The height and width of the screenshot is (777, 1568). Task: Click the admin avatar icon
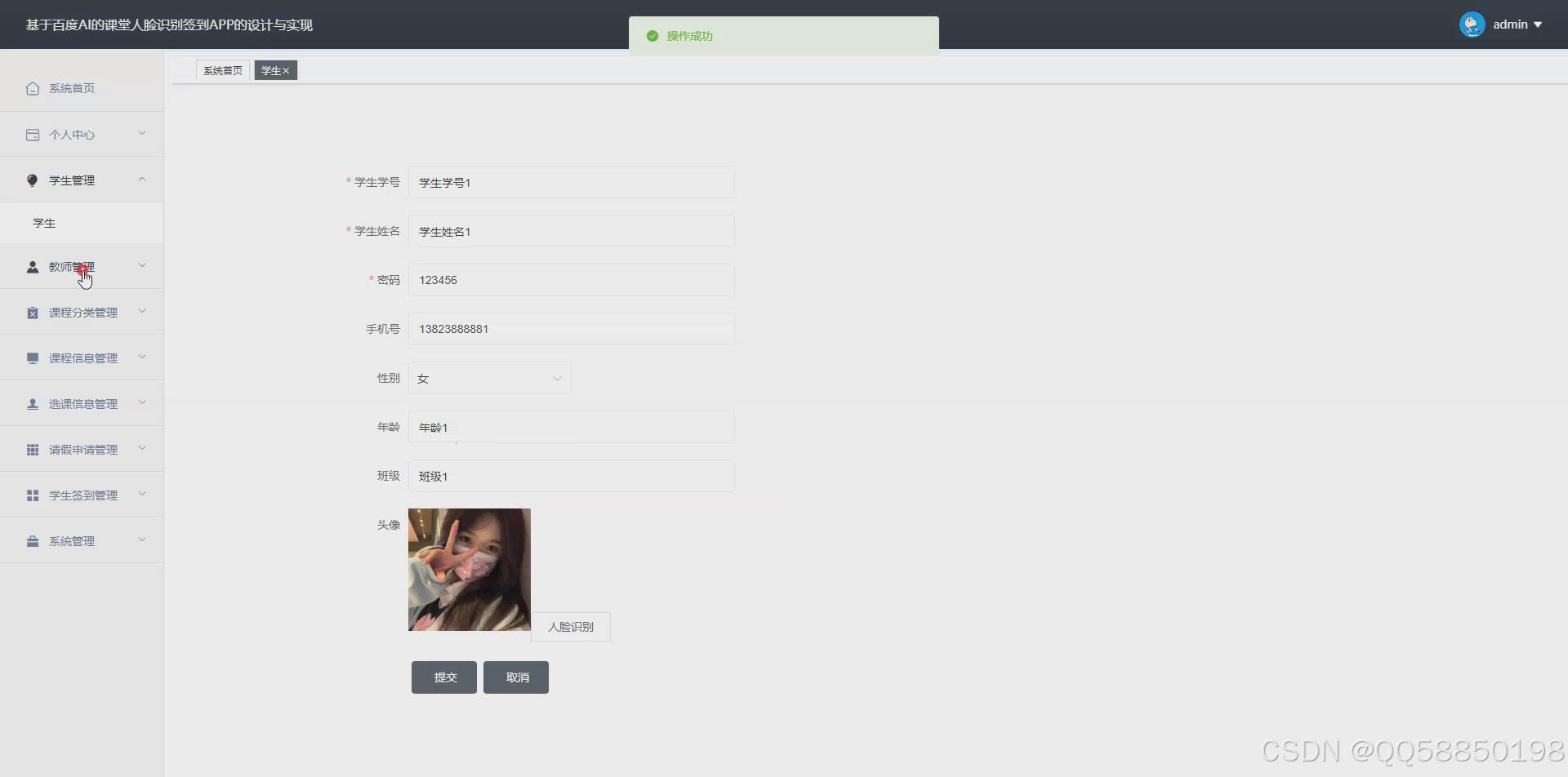[1472, 24]
